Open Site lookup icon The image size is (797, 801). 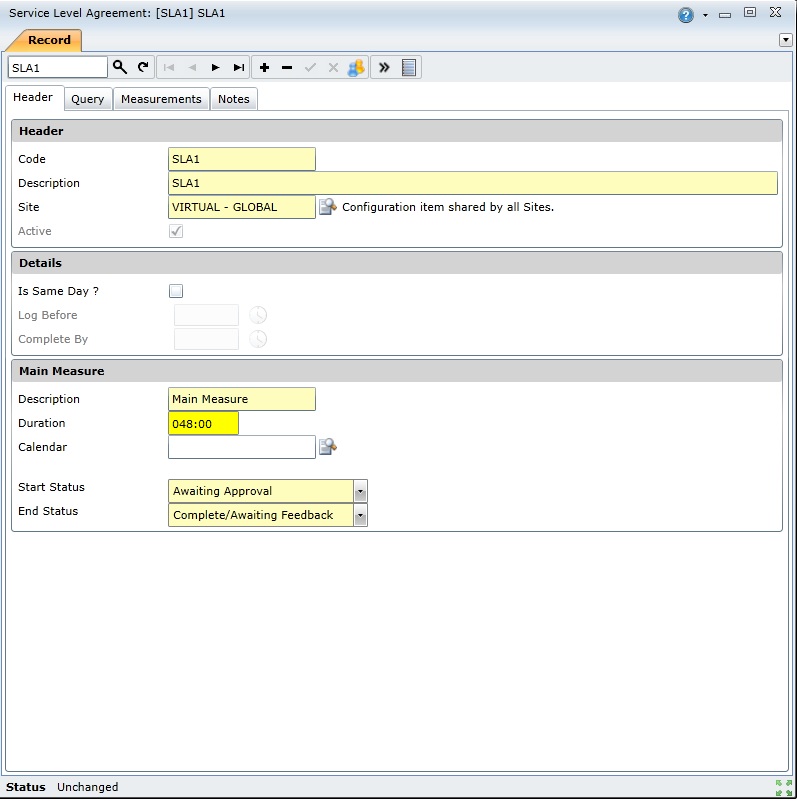(x=327, y=207)
